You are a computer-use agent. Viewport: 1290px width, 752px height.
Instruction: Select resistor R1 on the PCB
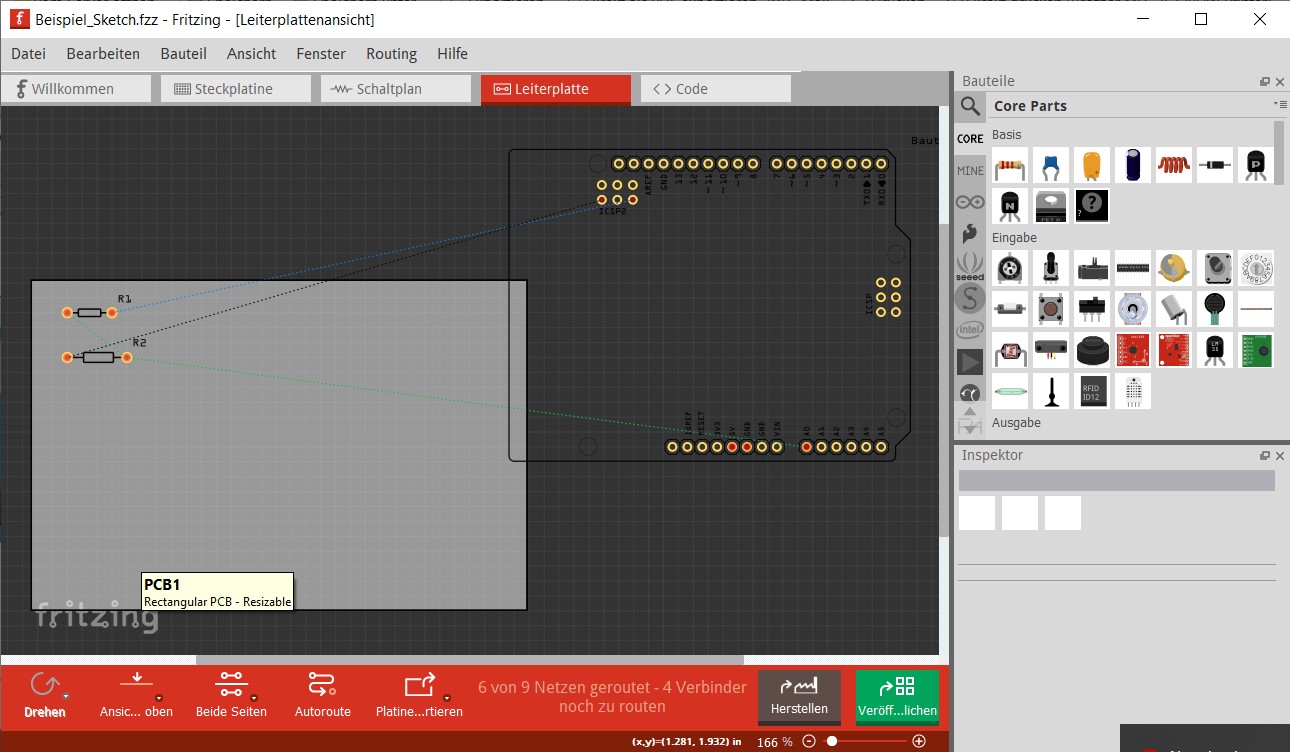point(90,312)
